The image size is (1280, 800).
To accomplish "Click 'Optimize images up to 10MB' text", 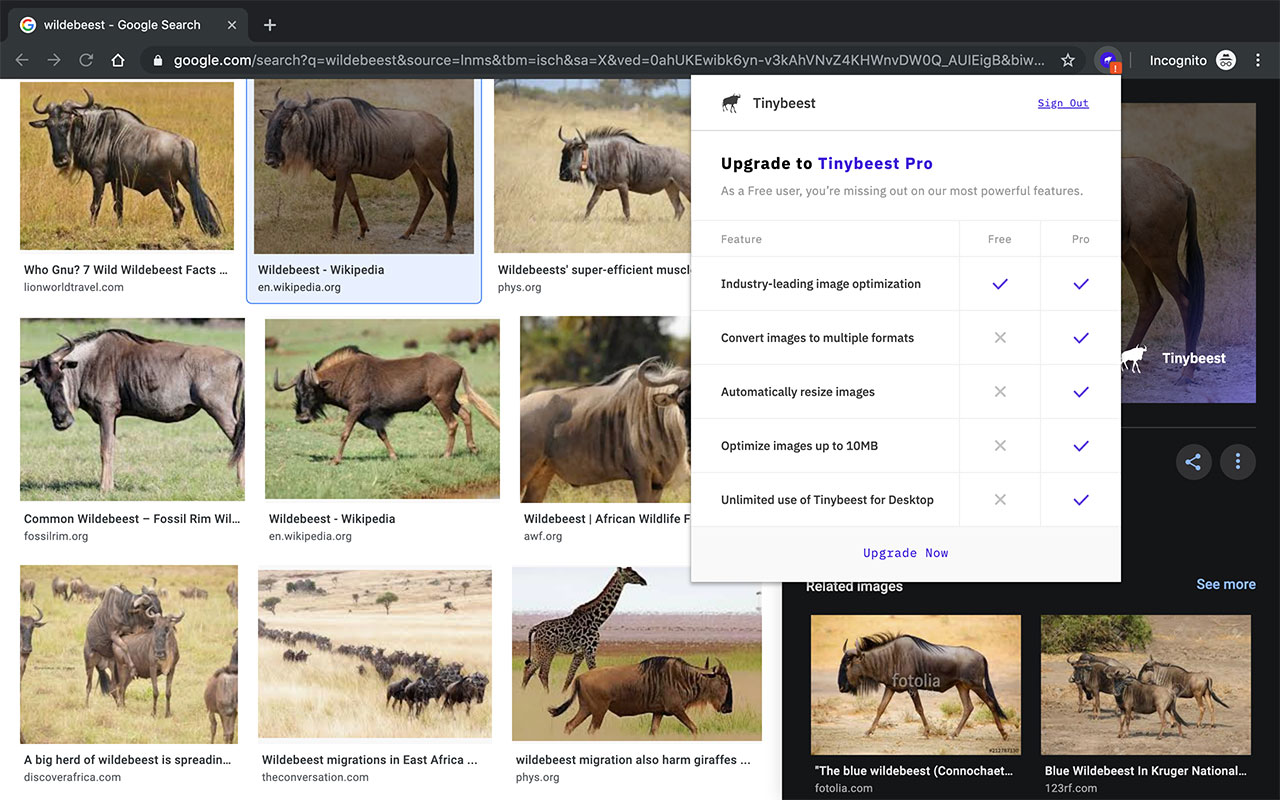I will click(799, 446).
